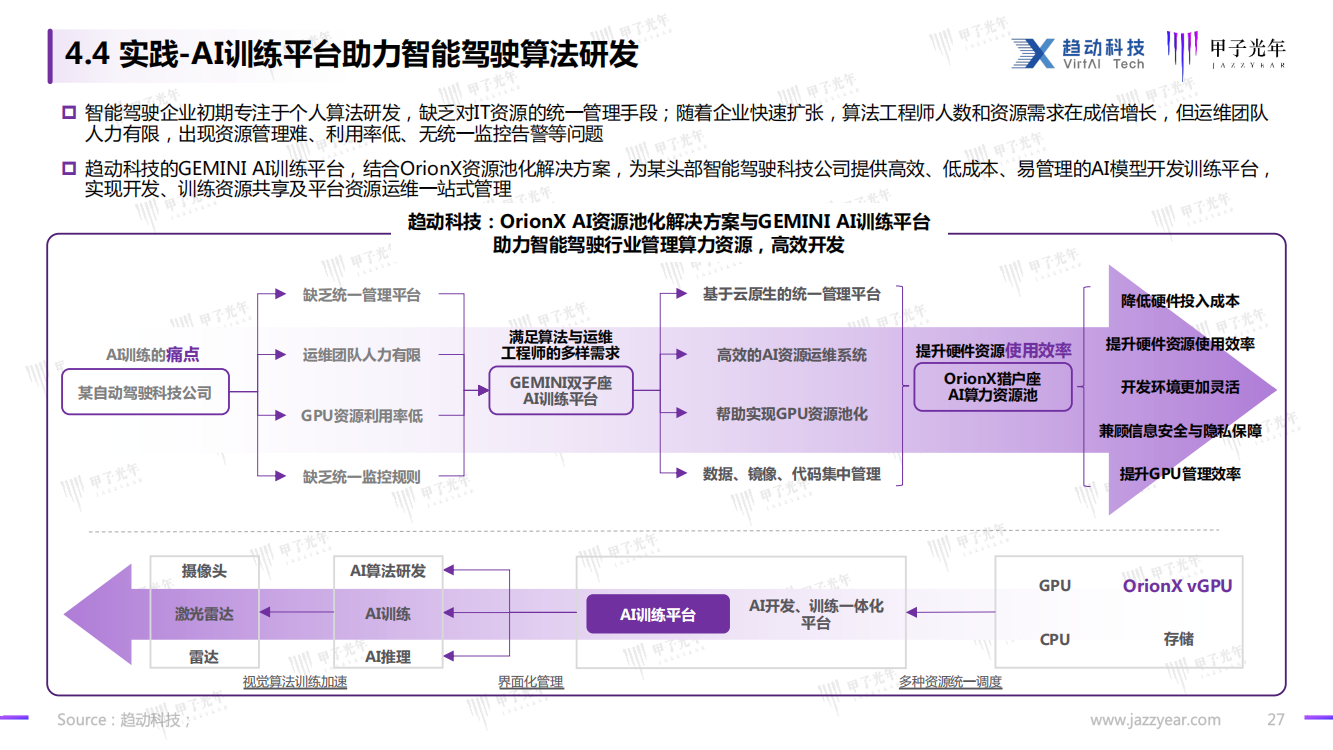Select the 激光雷达 label

[204, 614]
